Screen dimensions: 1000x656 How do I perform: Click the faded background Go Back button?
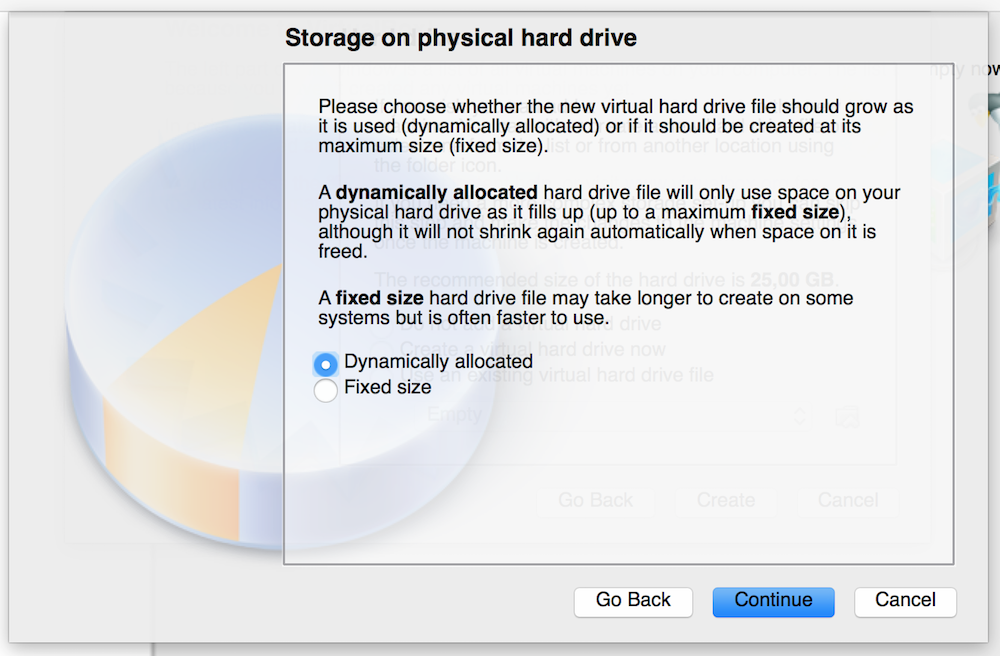point(595,500)
